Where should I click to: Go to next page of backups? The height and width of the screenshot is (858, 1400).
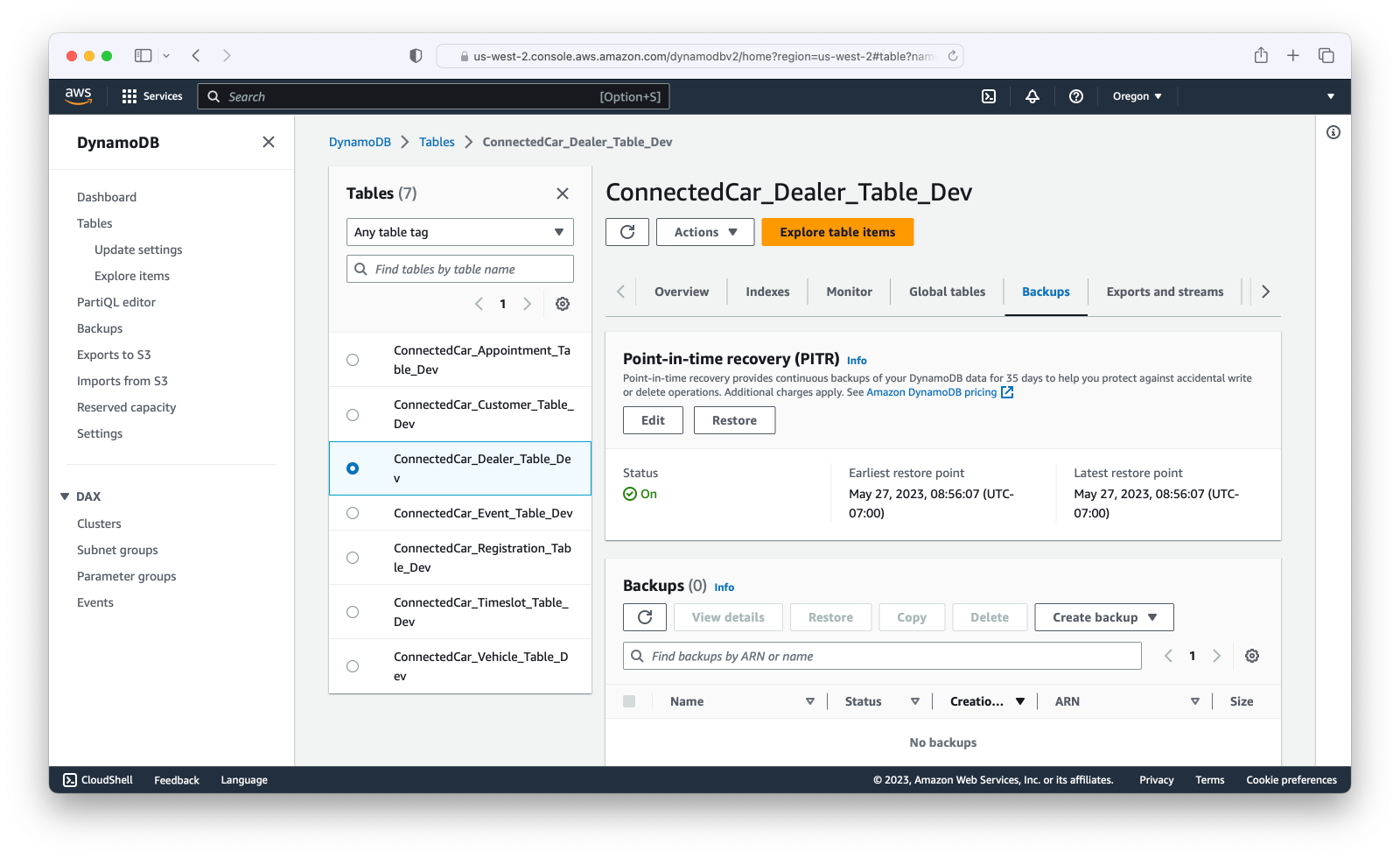(x=1216, y=656)
